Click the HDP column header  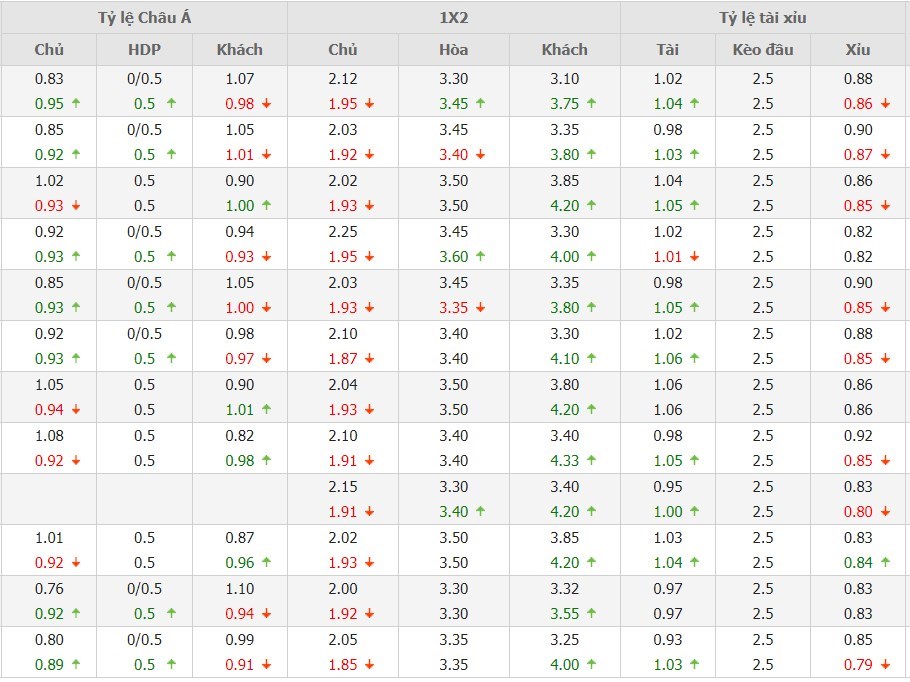[x=144, y=50]
